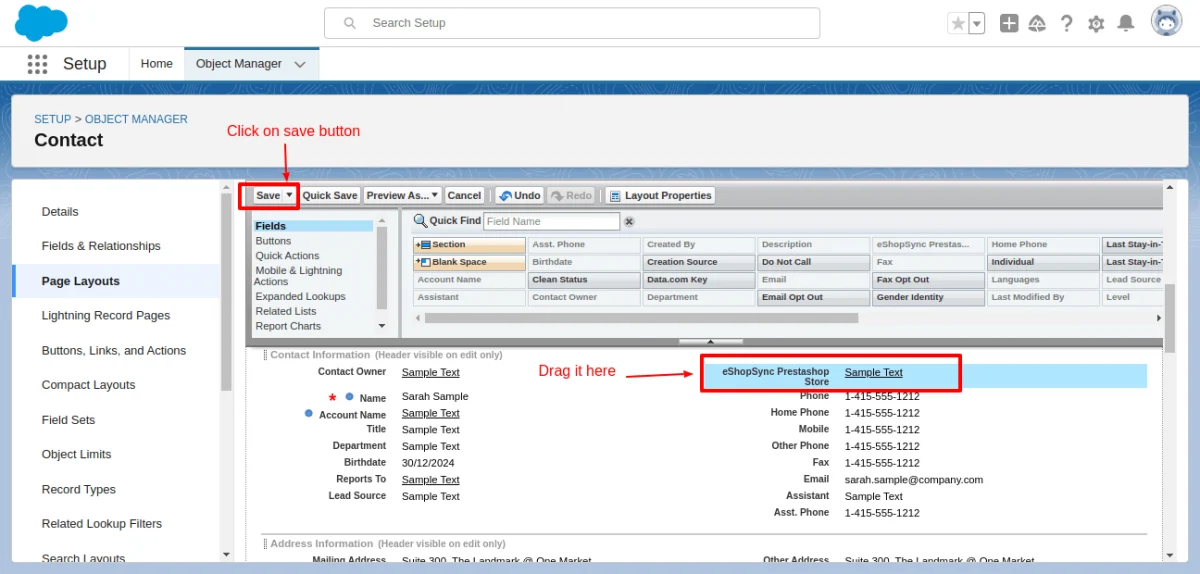
Task: Open the App Launcher grid icon
Action: [x=37, y=64]
